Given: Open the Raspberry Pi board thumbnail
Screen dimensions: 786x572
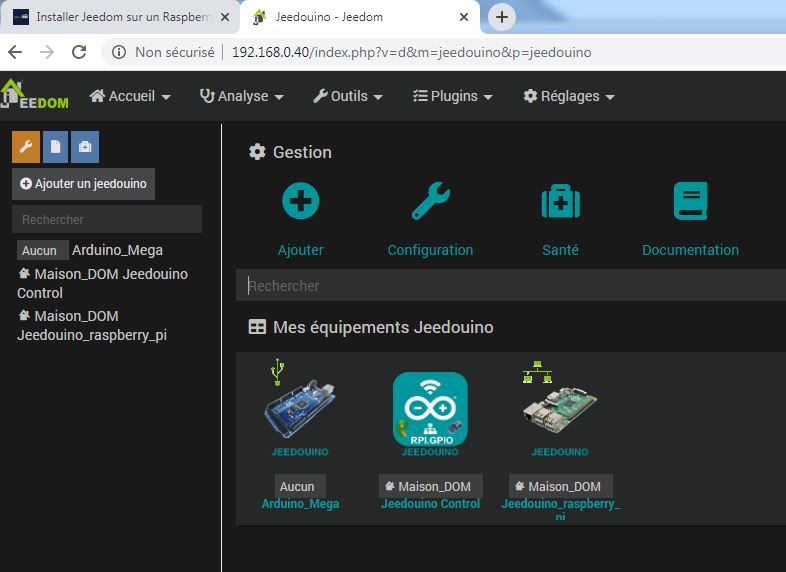Looking at the screenshot, I should tap(560, 410).
